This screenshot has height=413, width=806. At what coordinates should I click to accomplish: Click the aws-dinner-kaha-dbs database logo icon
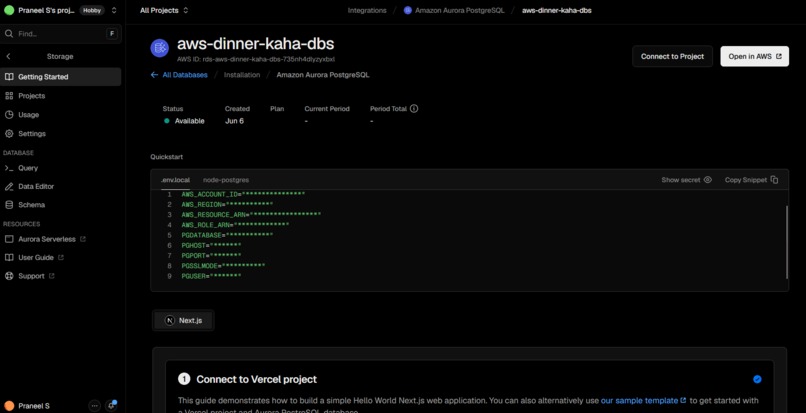[160, 48]
